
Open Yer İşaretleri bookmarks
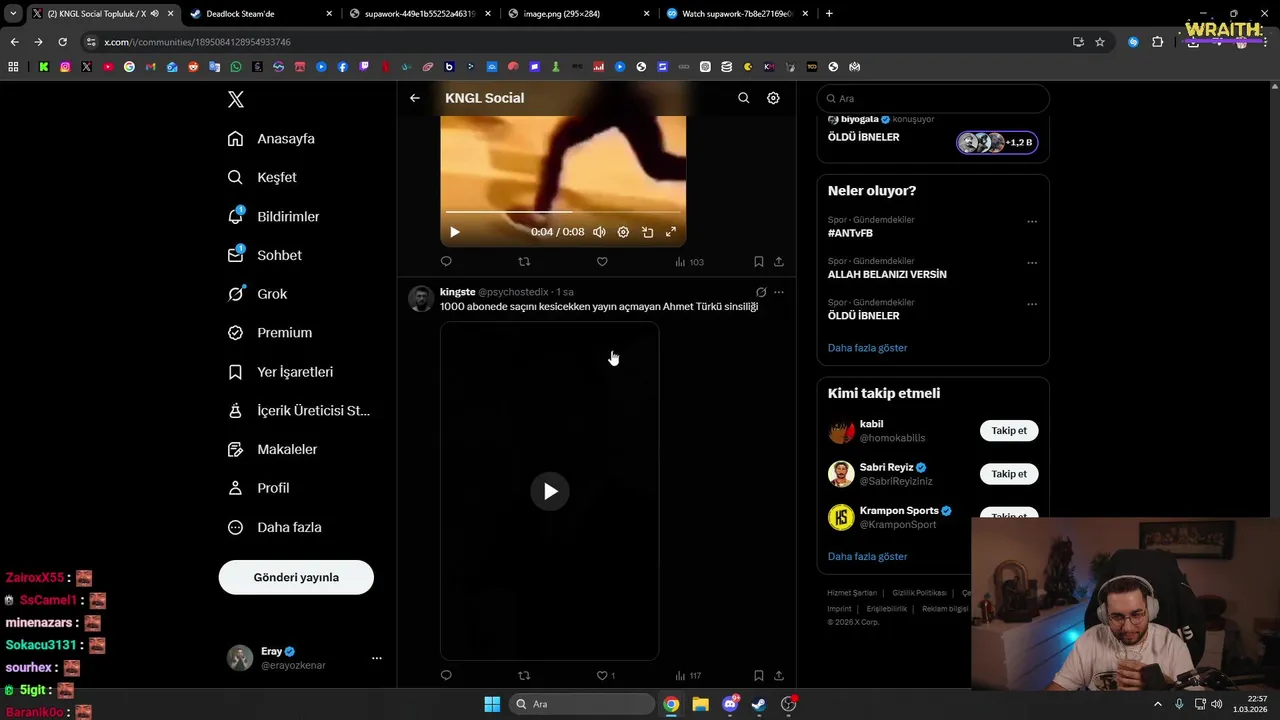280,372
